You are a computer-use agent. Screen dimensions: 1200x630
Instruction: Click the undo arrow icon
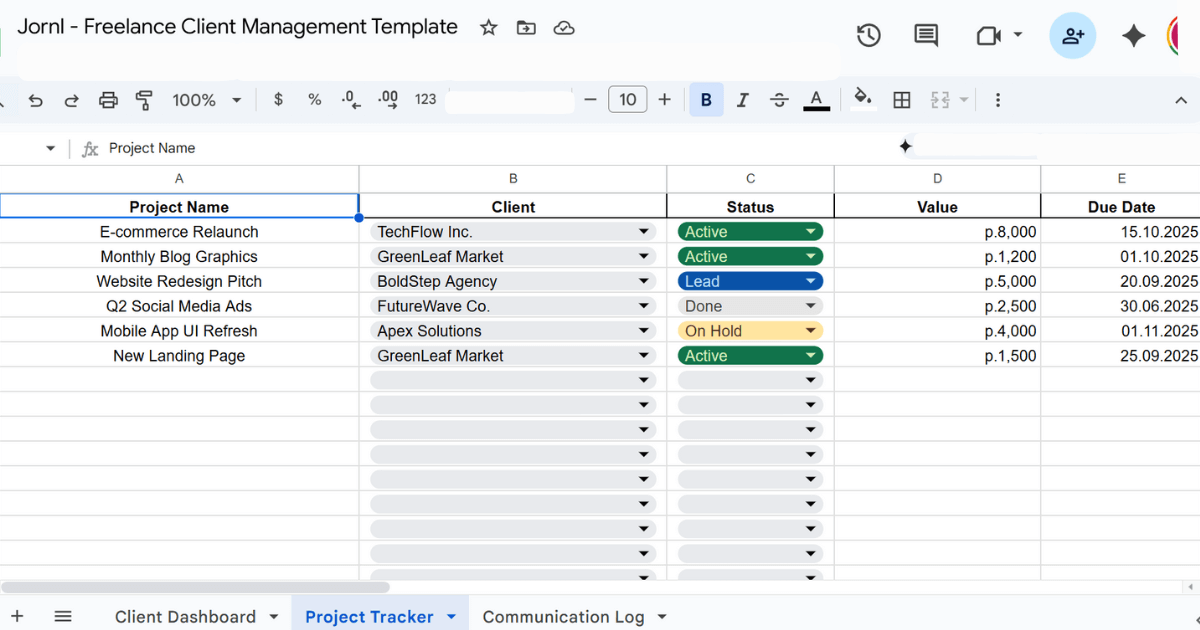tap(36, 100)
